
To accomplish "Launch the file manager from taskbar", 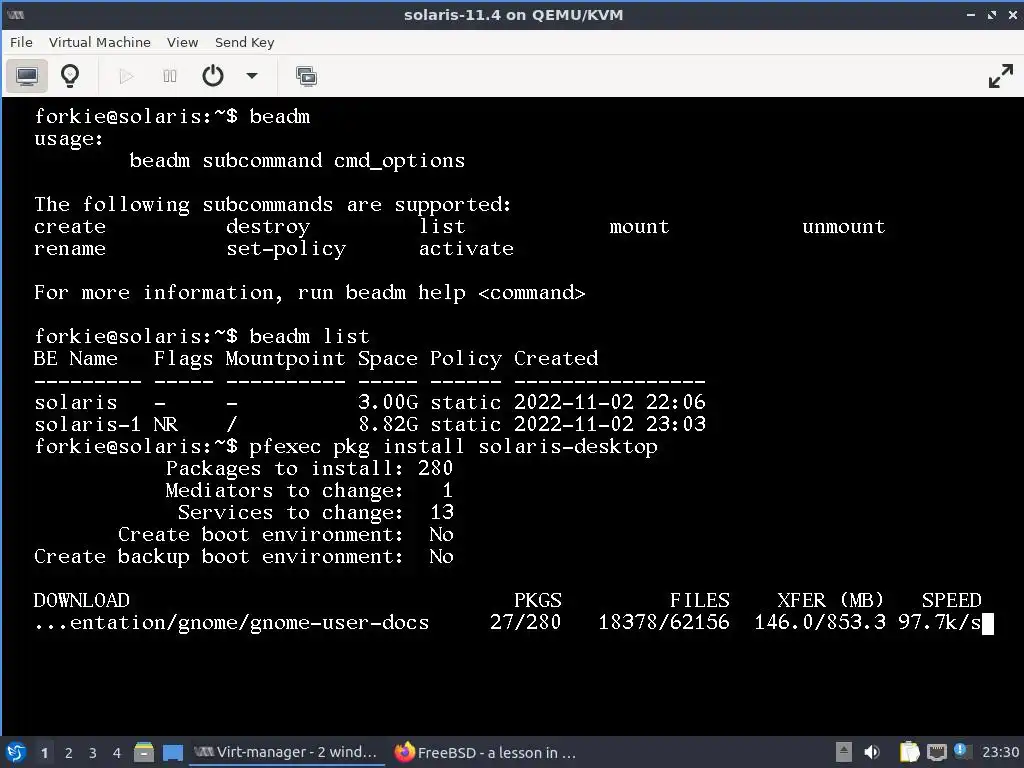I will 144,752.
